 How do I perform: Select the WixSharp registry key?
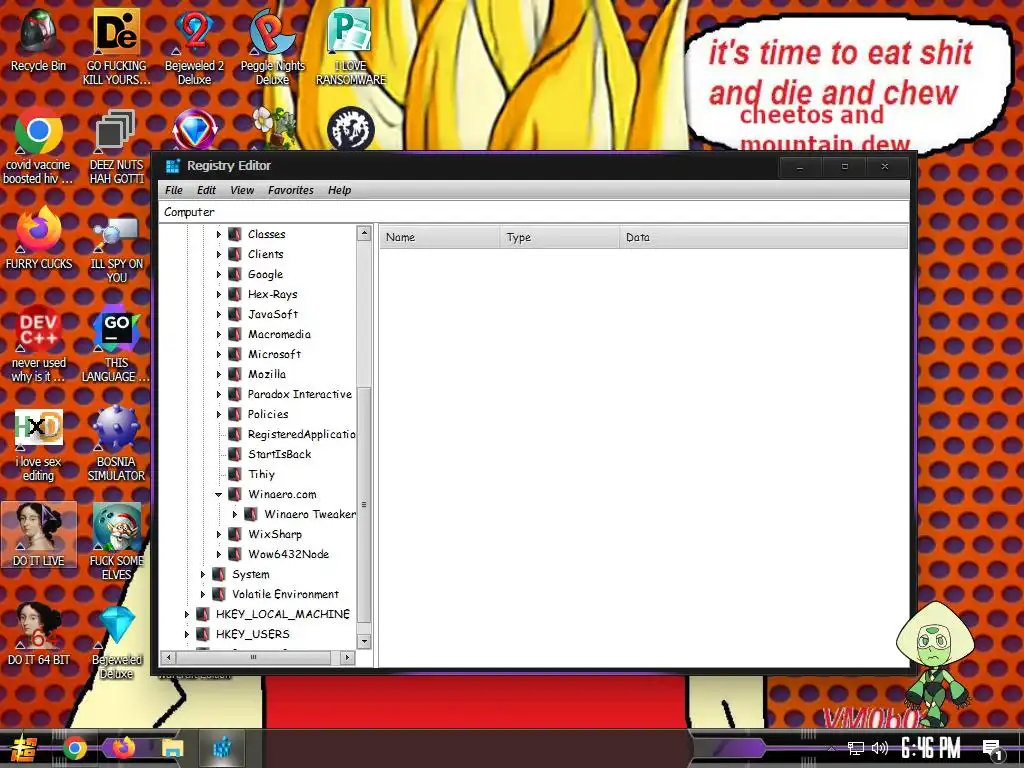point(275,534)
